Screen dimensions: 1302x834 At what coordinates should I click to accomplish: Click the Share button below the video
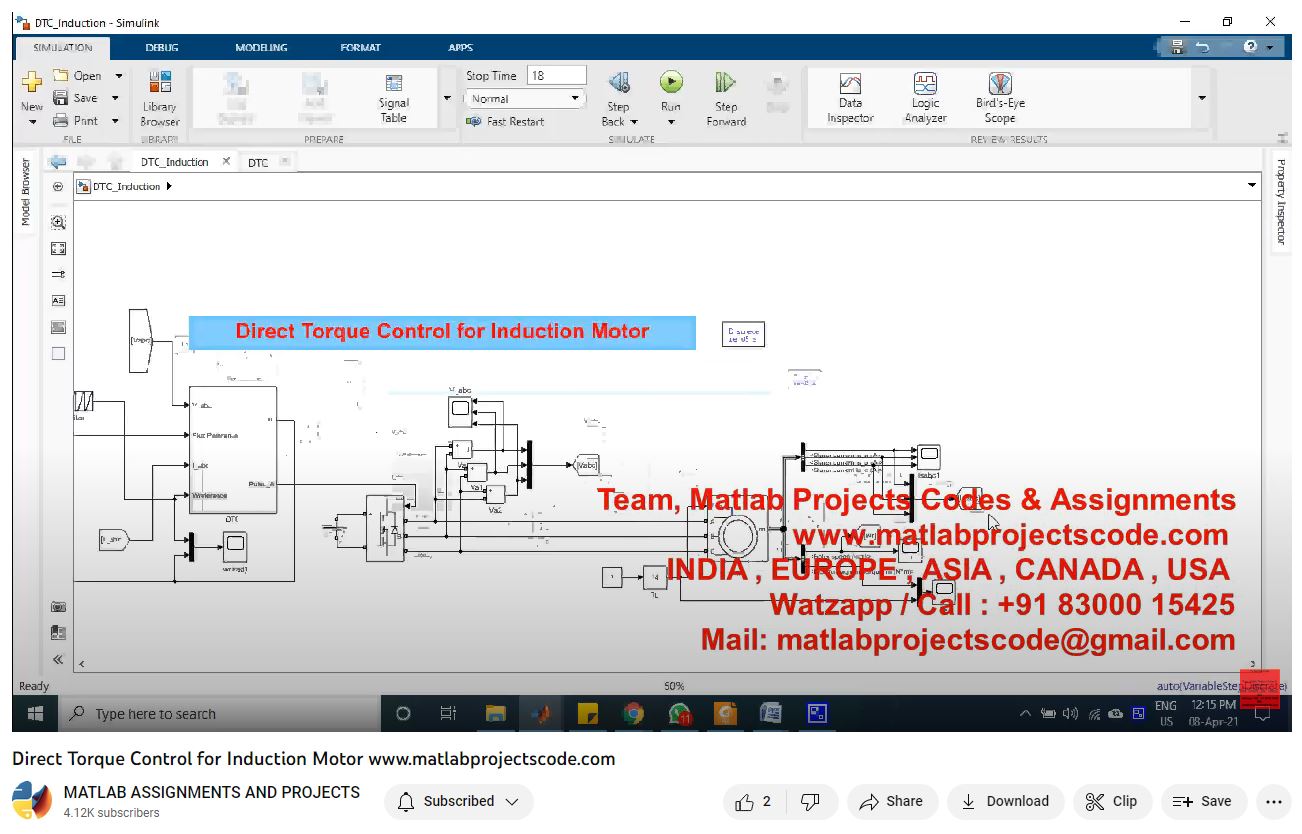click(891, 801)
